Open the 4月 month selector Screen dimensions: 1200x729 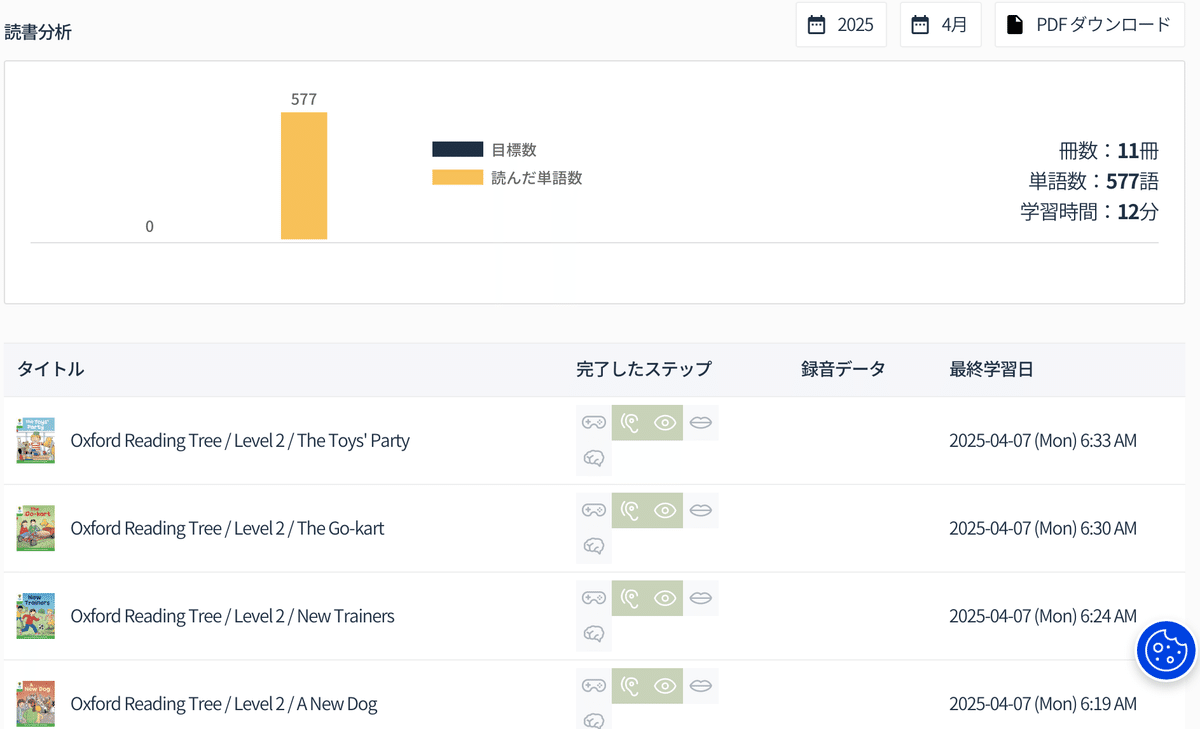click(x=940, y=25)
